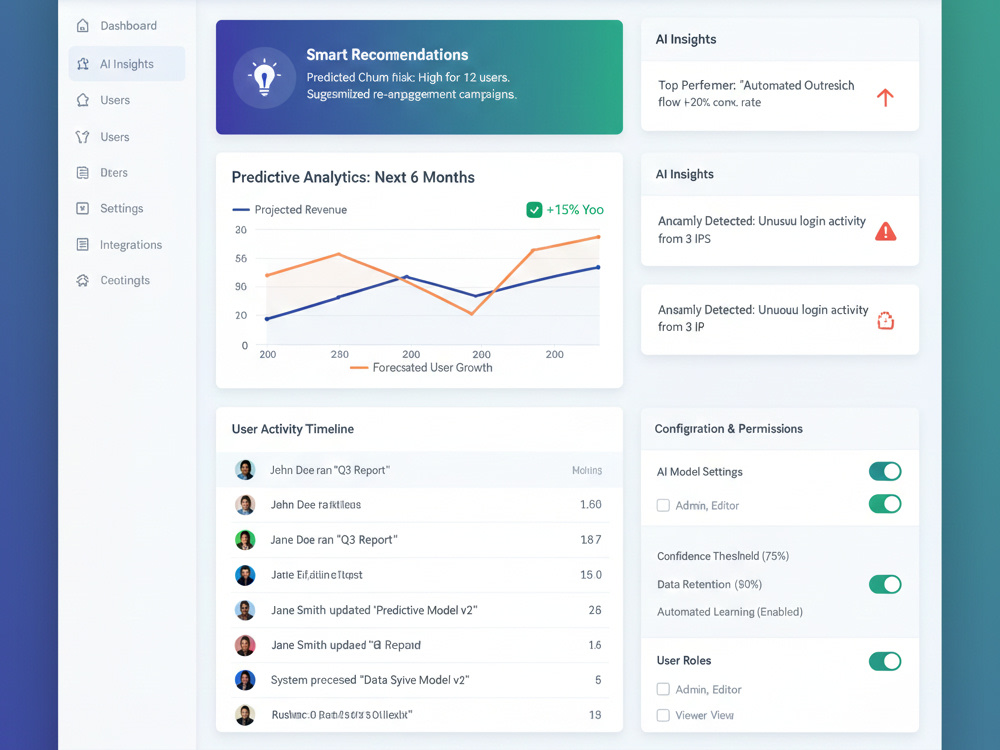The image size is (1000, 750).
Task: Select AI Insights in the sidebar
Action: tap(127, 64)
